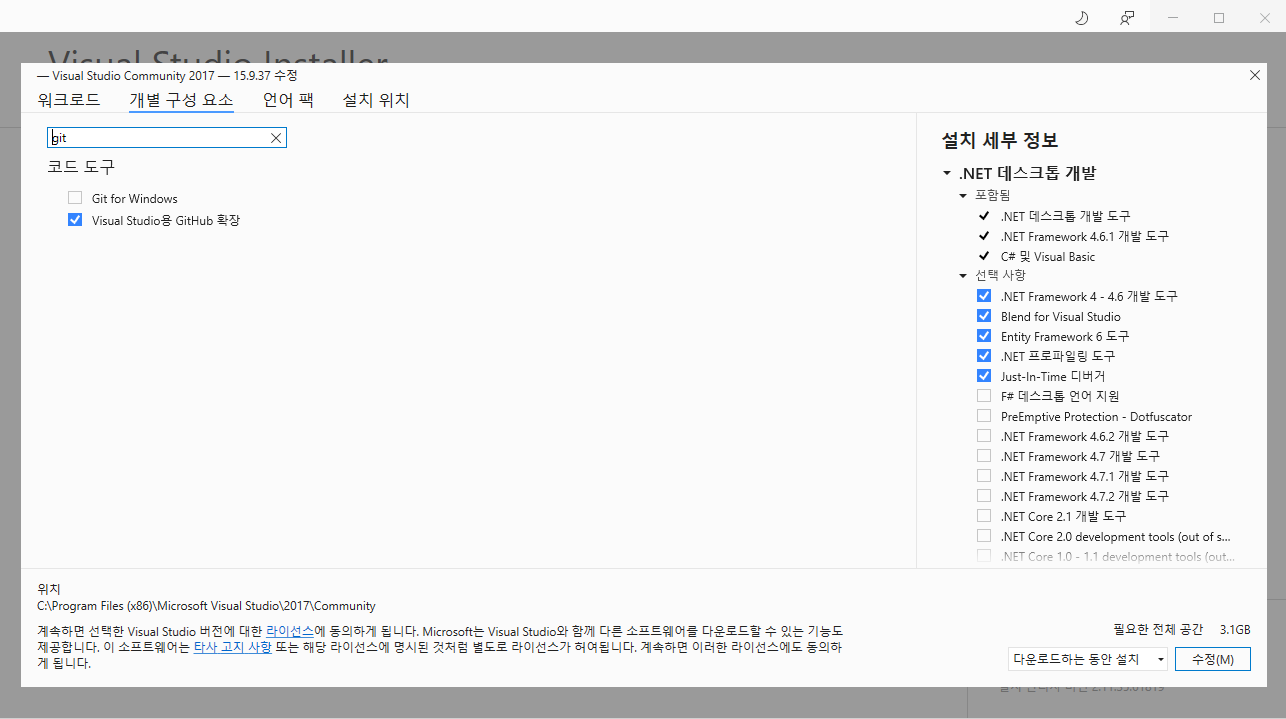The height and width of the screenshot is (719, 1286).
Task: Click the C# 및 Visual Basic item
Action: [1047, 256]
